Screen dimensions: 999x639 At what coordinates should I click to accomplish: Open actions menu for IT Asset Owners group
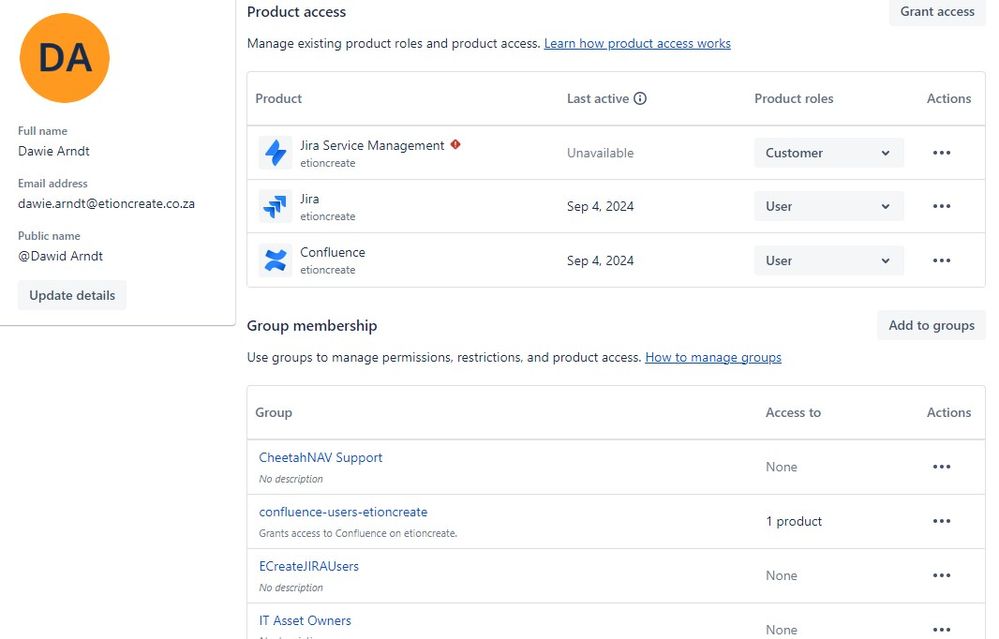pyautogui.click(x=941, y=629)
